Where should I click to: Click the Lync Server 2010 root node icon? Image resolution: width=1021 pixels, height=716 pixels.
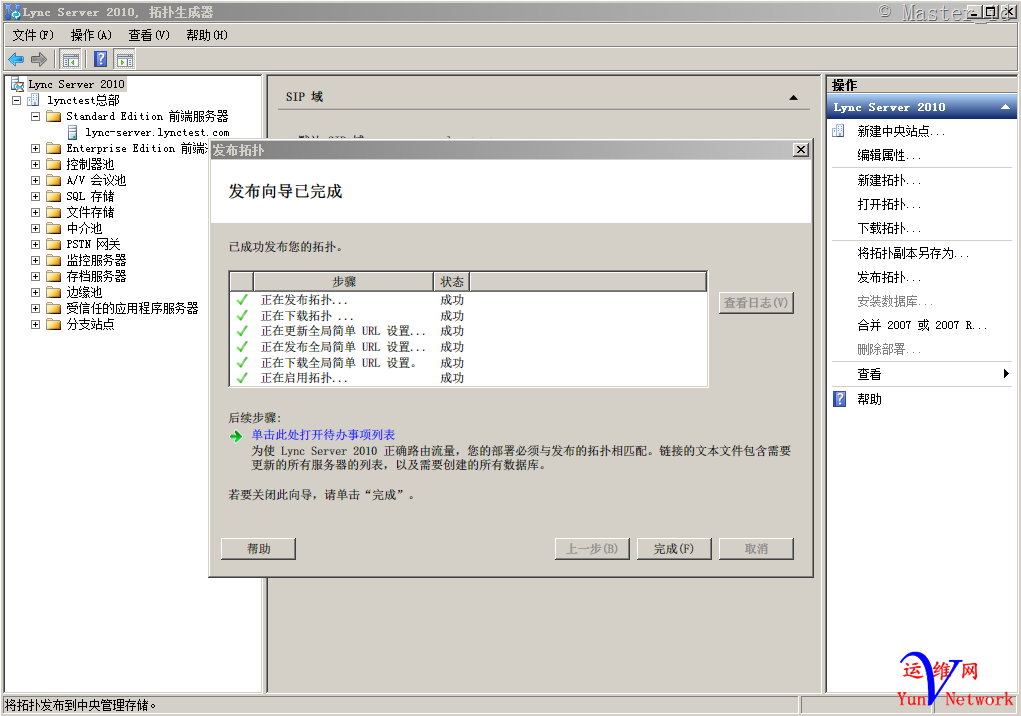point(18,85)
